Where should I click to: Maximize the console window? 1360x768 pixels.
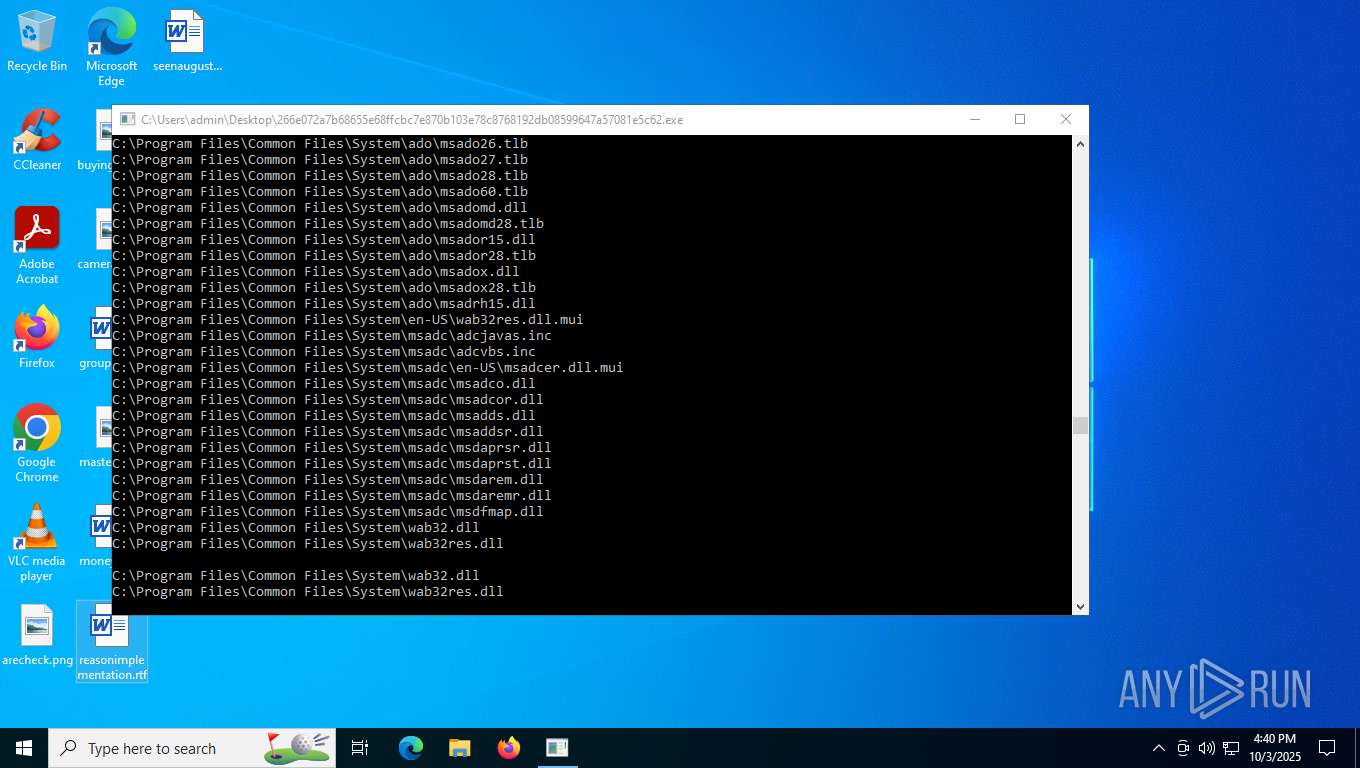click(x=1020, y=119)
